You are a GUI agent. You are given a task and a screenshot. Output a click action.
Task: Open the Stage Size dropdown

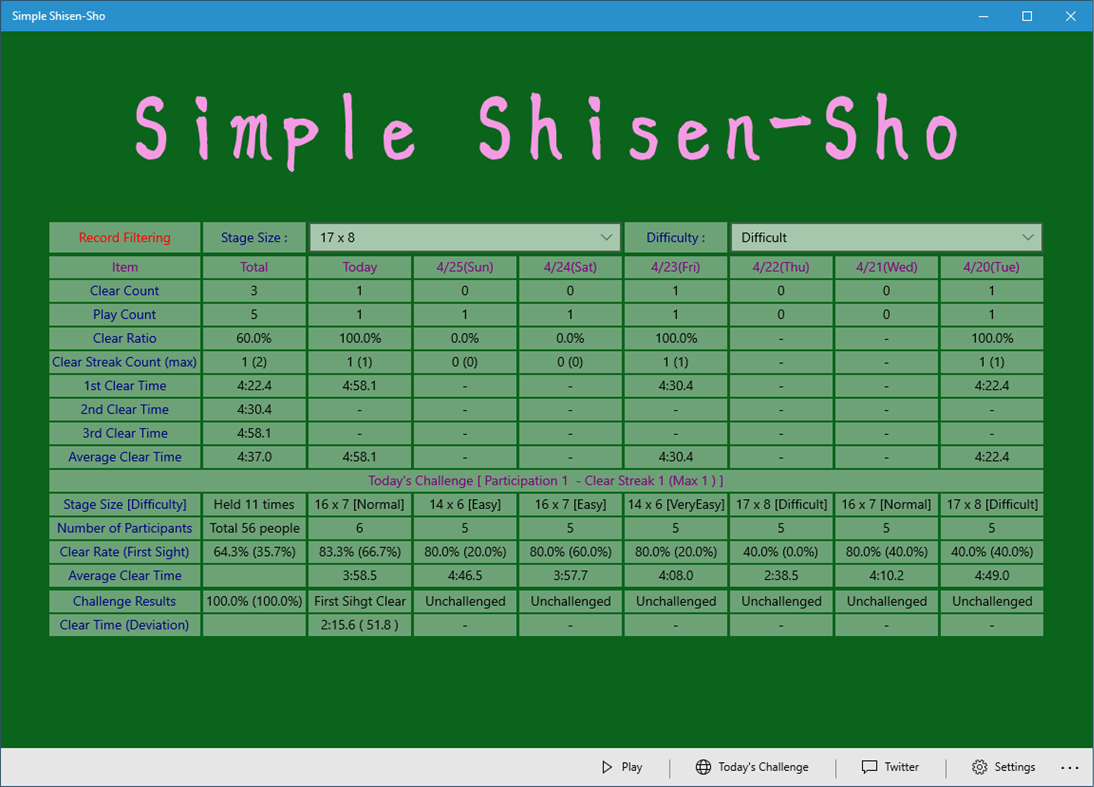[464, 237]
